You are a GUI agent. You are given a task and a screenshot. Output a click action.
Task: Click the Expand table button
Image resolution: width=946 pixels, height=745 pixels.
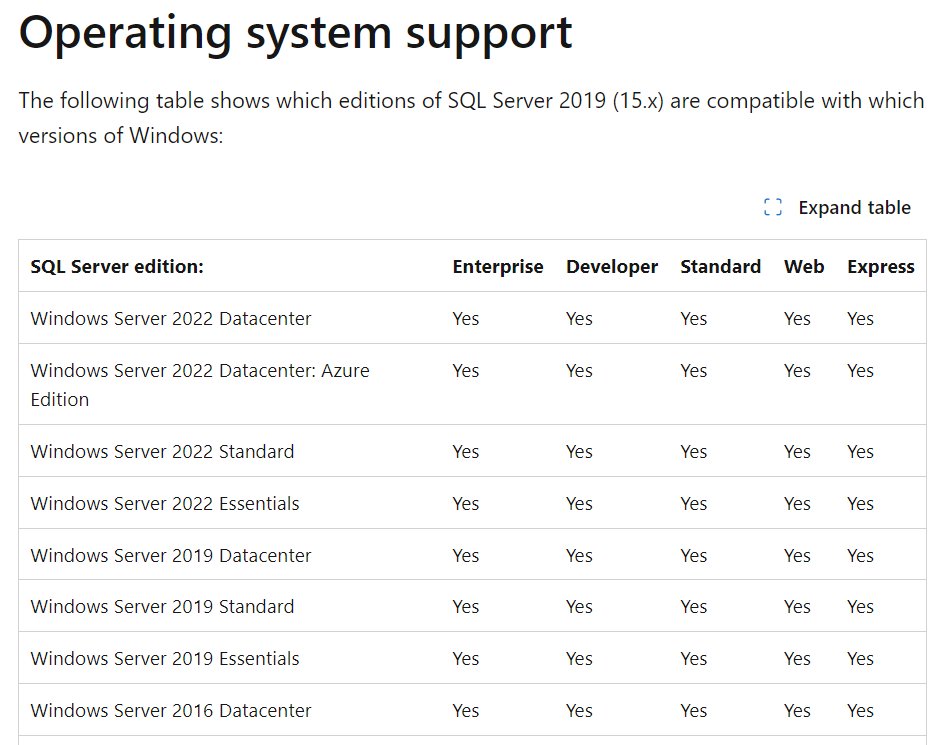837,208
